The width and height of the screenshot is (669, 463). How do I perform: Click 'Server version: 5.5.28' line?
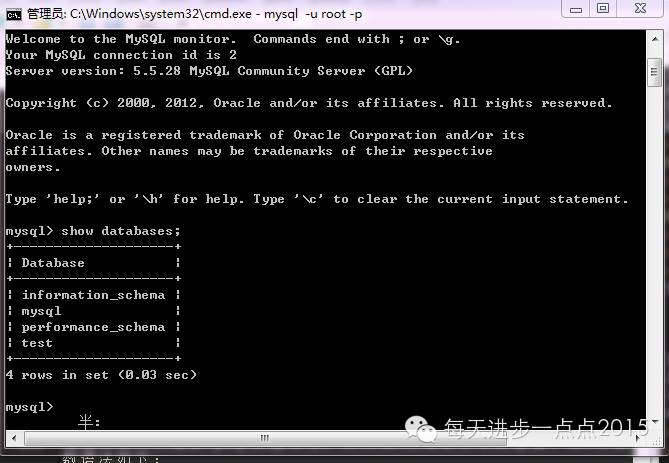[209, 71]
